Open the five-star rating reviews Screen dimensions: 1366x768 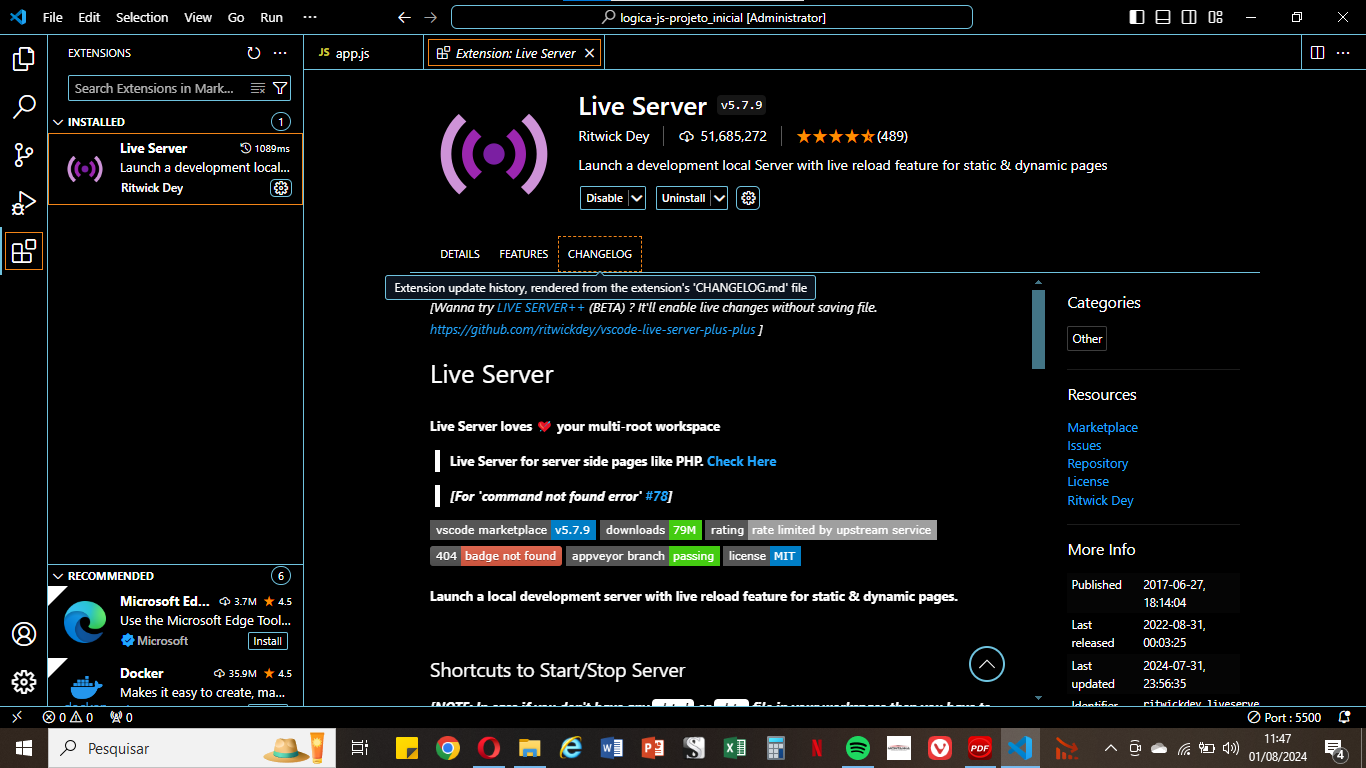[x=852, y=136]
